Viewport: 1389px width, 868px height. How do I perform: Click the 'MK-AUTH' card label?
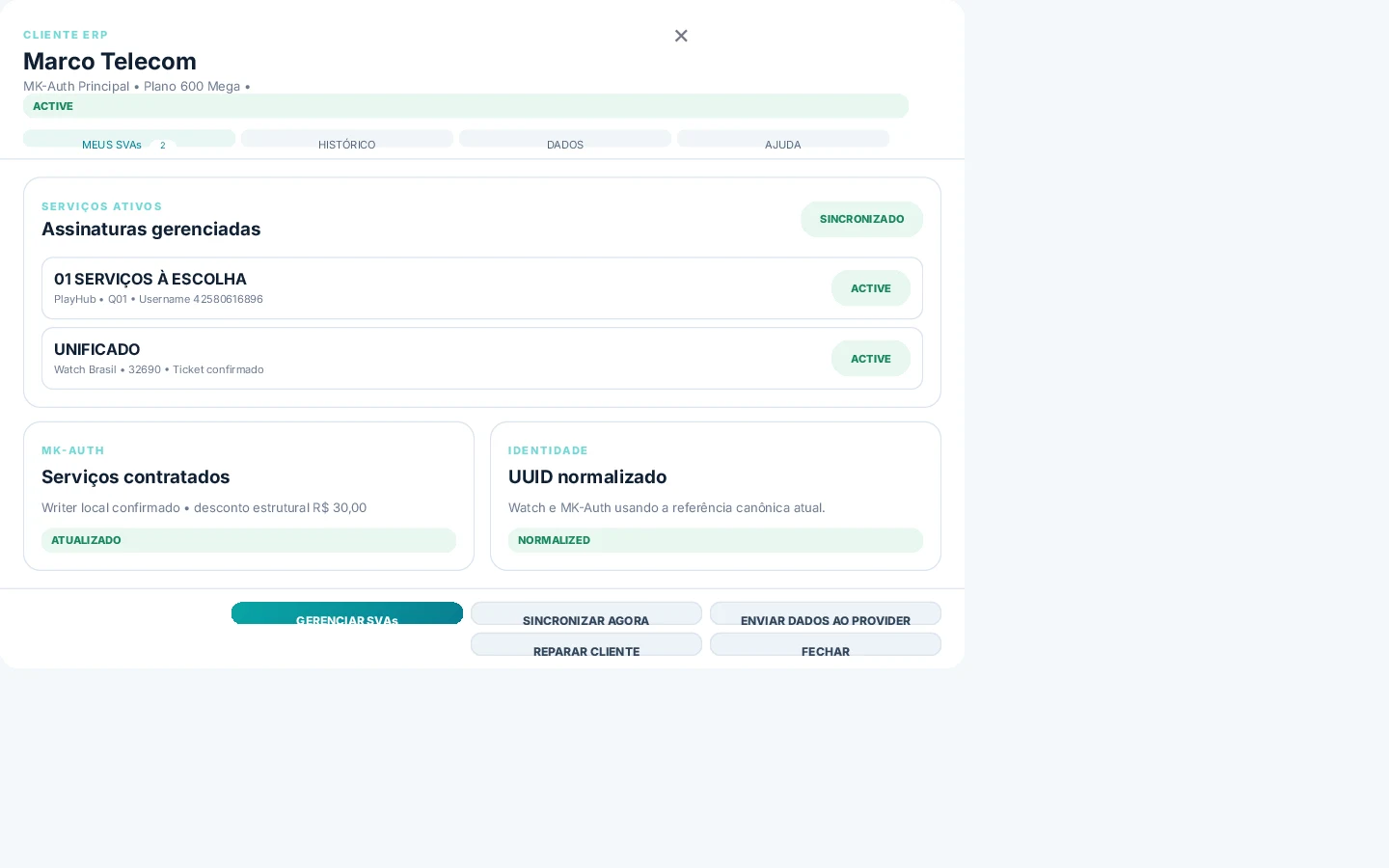73,450
